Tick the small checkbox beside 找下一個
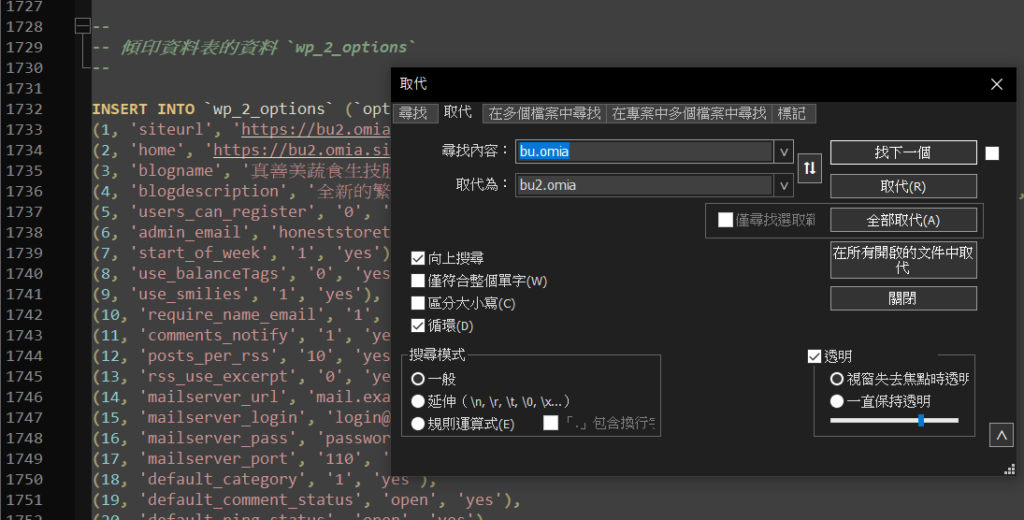1024x520 pixels. coord(992,153)
